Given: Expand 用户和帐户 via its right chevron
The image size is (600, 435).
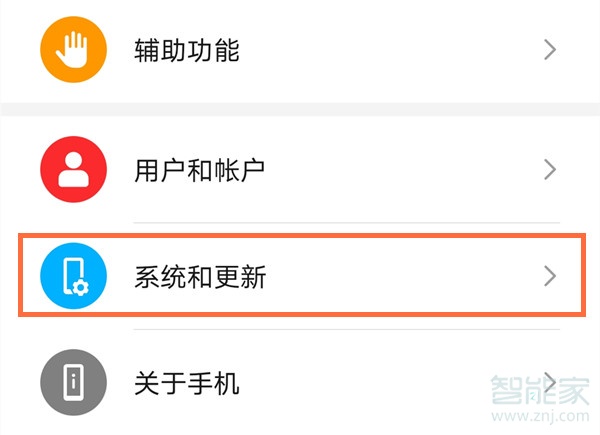Looking at the screenshot, I should (550, 169).
